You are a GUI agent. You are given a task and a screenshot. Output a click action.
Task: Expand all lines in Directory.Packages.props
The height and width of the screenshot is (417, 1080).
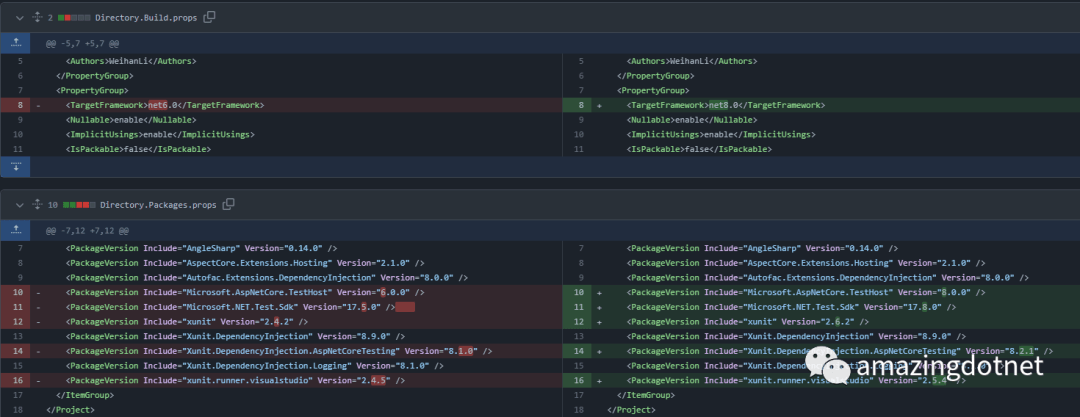coord(35,204)
